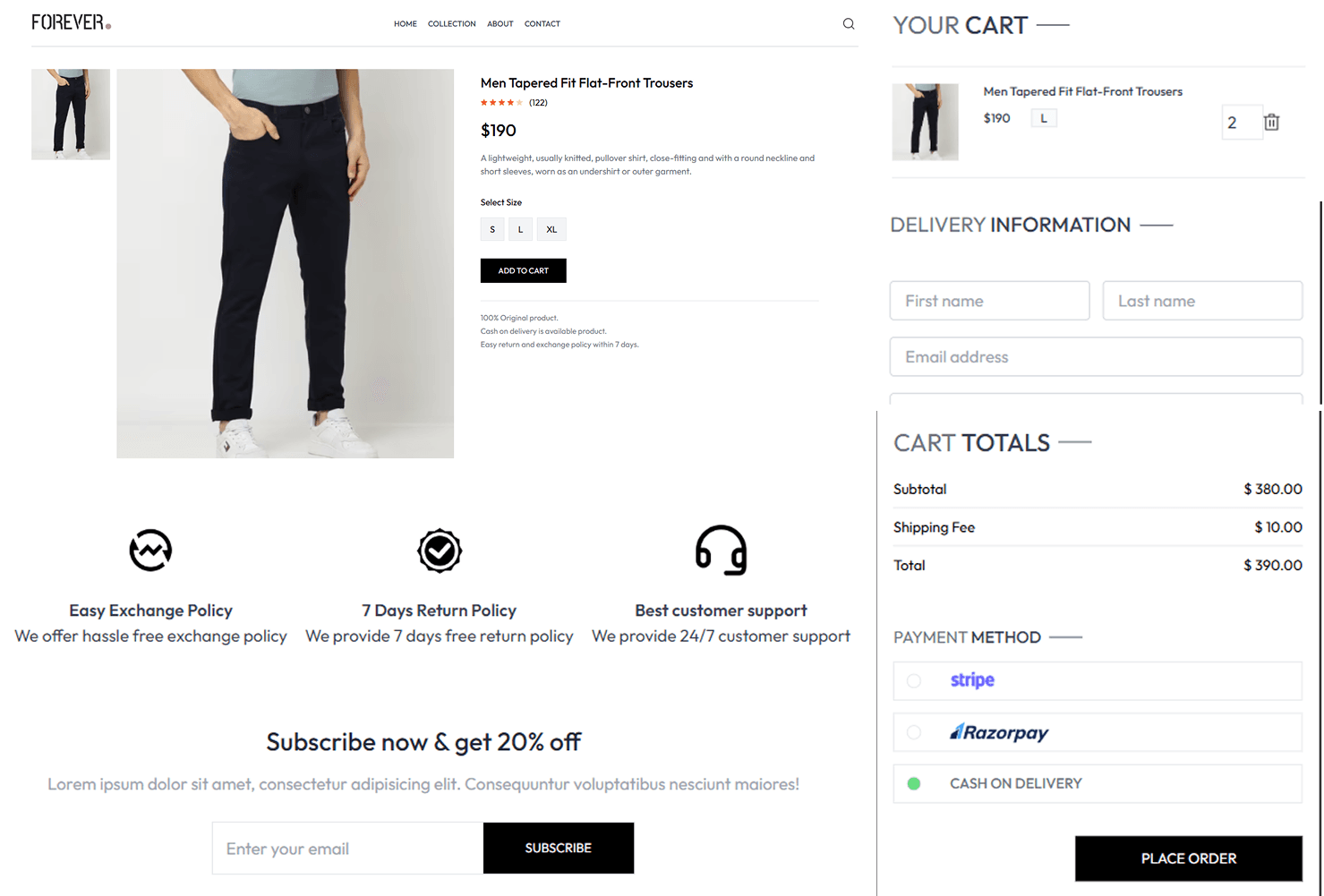1324x896 pixels.
Task: Pick size XL for the trousers
Action: (x=551, y=229)
